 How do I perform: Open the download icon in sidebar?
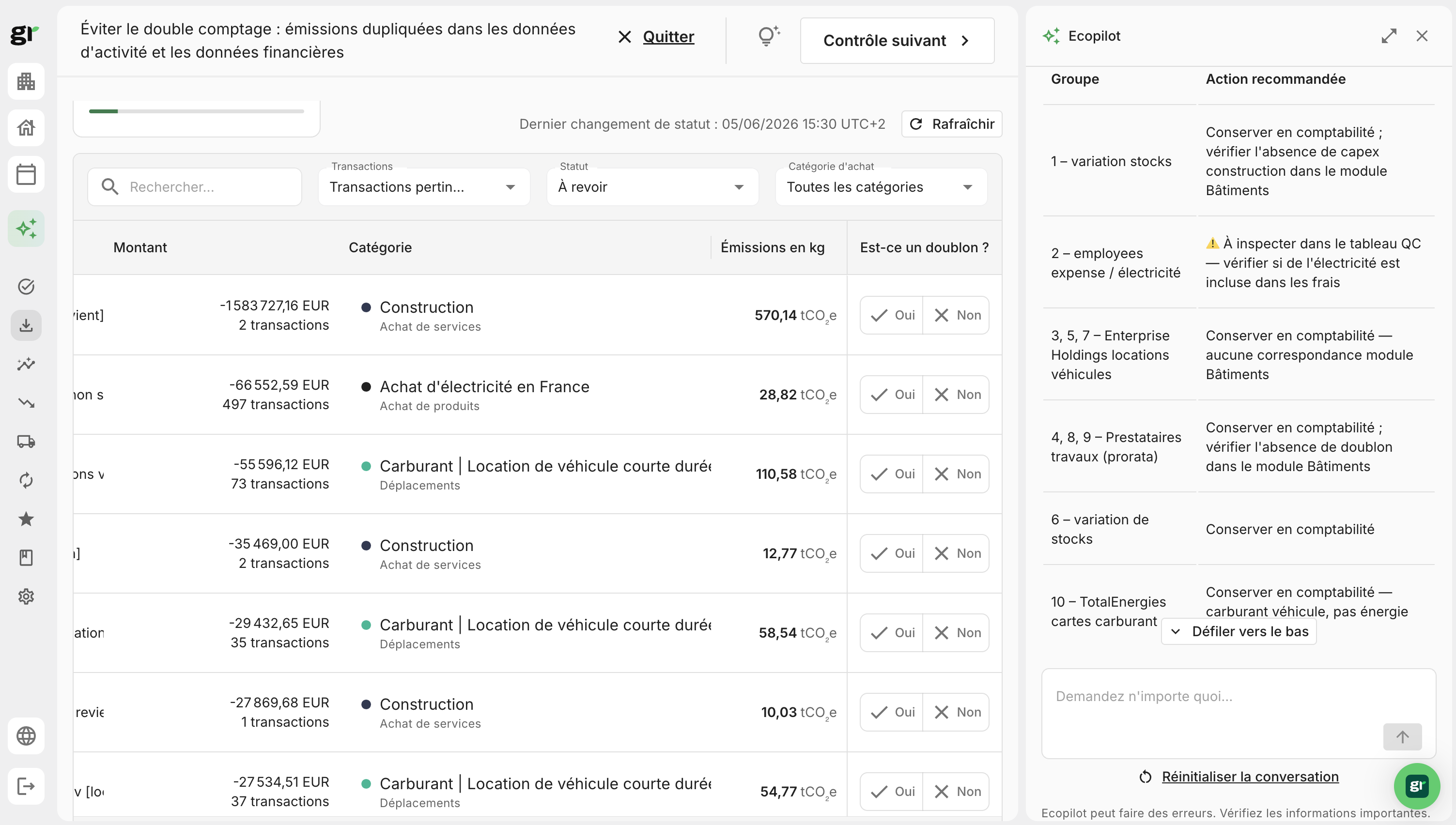pos(26,326)
